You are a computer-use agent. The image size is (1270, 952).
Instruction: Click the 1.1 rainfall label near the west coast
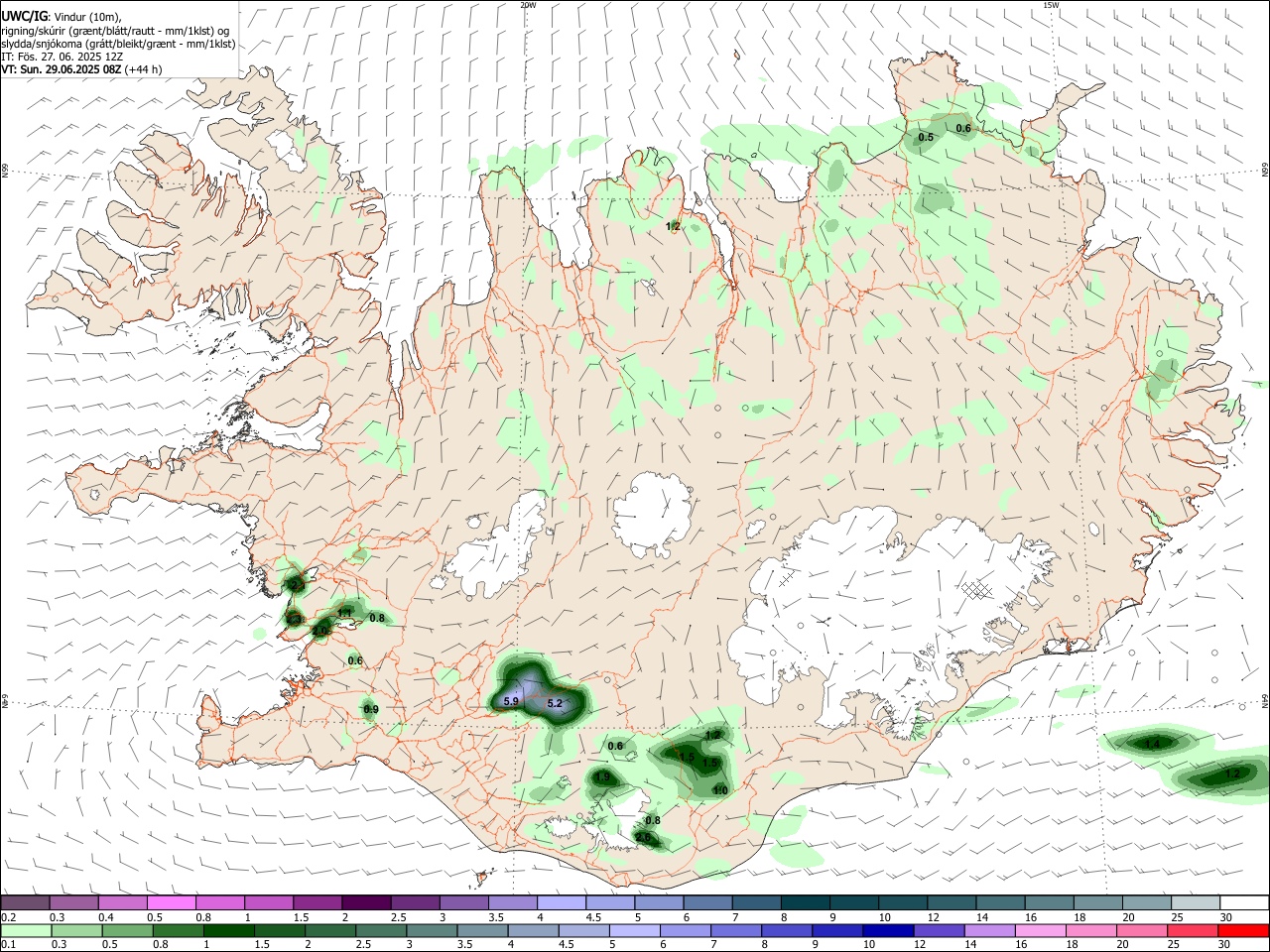click(344, 613)
